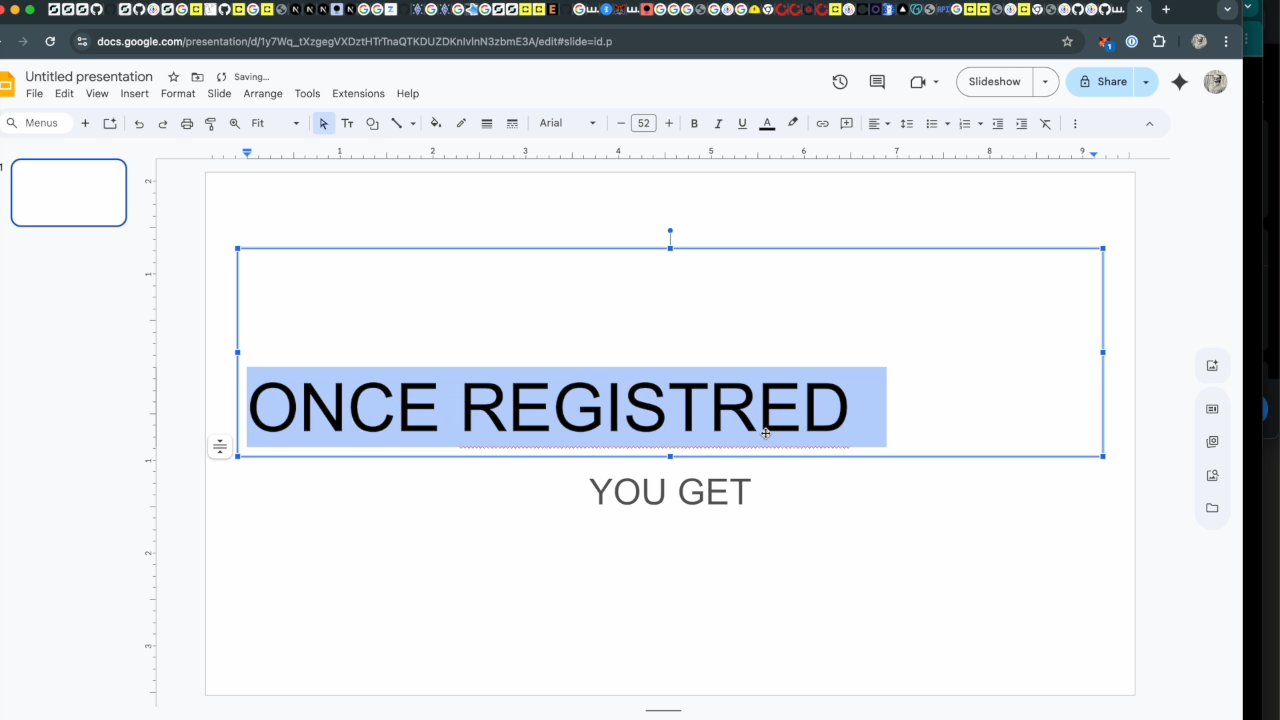The width and height of the screenshot is (1280, 720).
Task: Click the new slide plus button
Action: (85, 123)
